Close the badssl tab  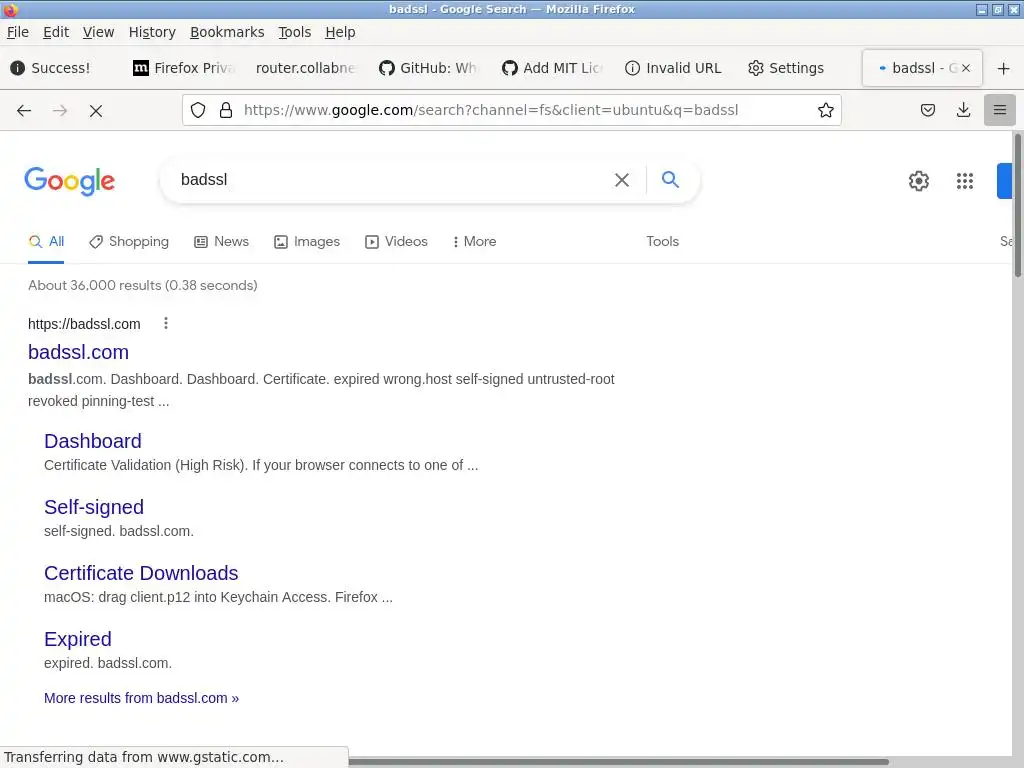[966, 68]
